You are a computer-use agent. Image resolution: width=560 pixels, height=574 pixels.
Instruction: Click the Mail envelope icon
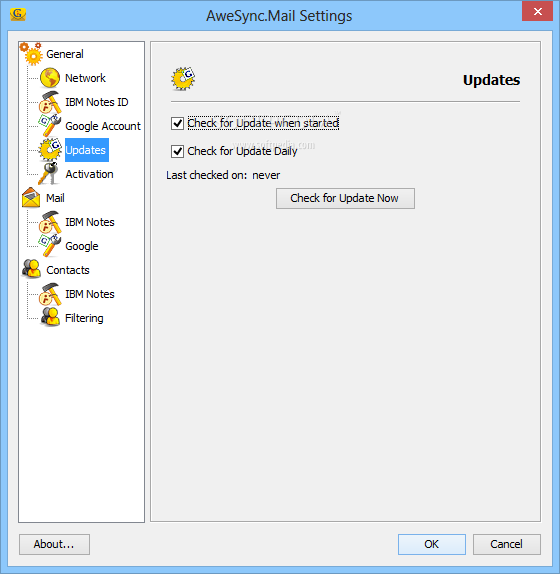31,198
